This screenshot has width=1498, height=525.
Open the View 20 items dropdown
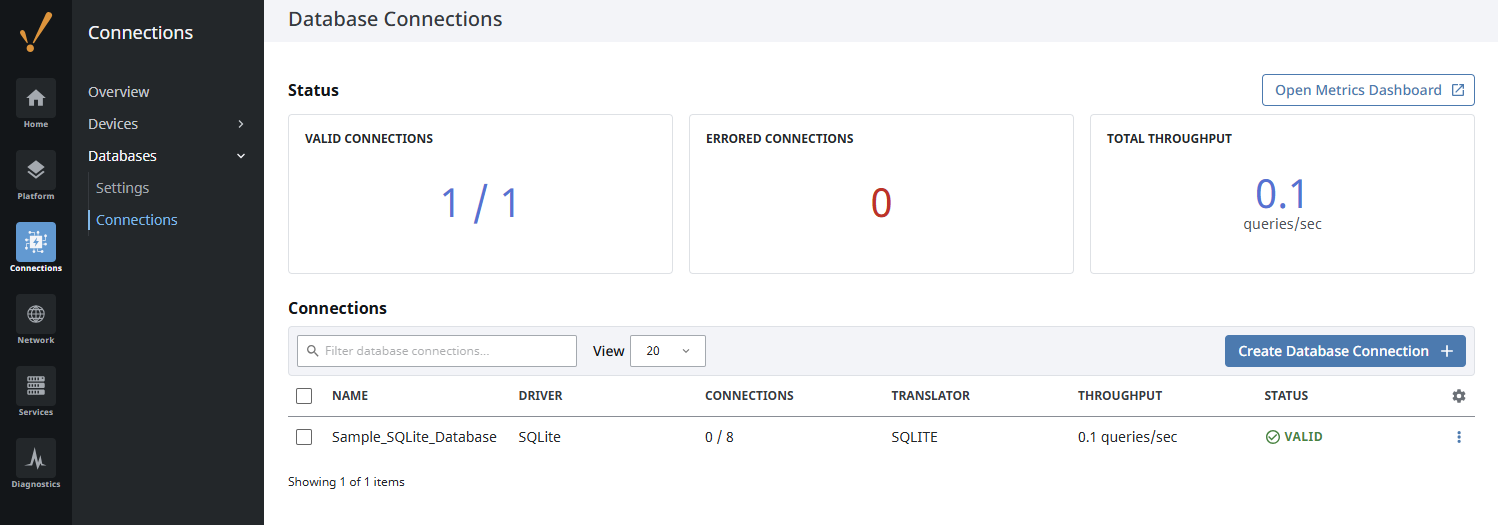pos(668,351)
